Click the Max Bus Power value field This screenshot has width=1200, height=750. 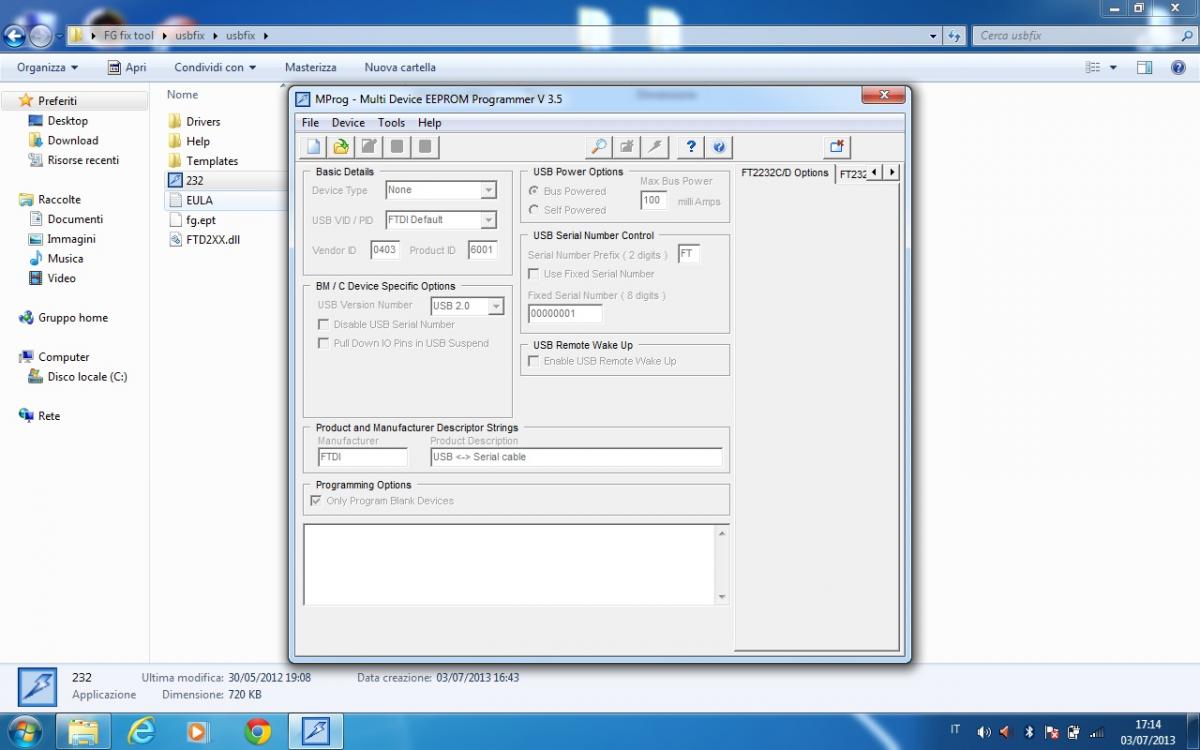(654, 200)
